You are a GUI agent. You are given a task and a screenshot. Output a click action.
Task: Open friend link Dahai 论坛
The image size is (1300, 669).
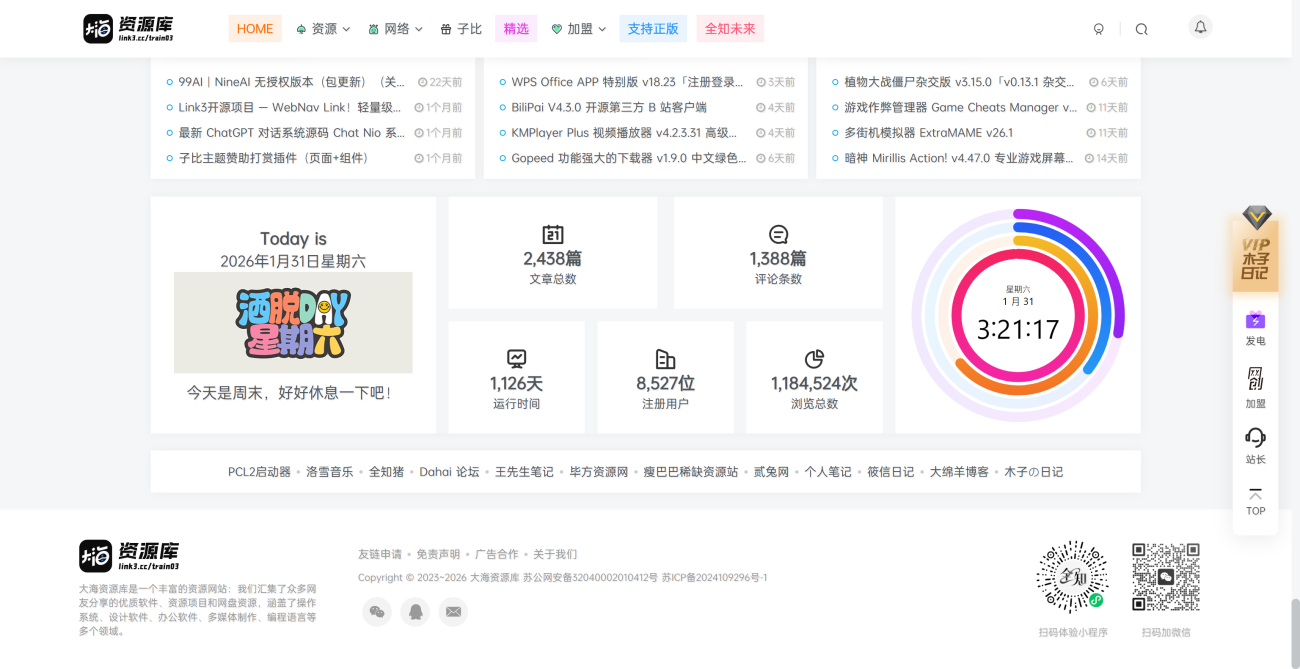(x=449, y=472)
